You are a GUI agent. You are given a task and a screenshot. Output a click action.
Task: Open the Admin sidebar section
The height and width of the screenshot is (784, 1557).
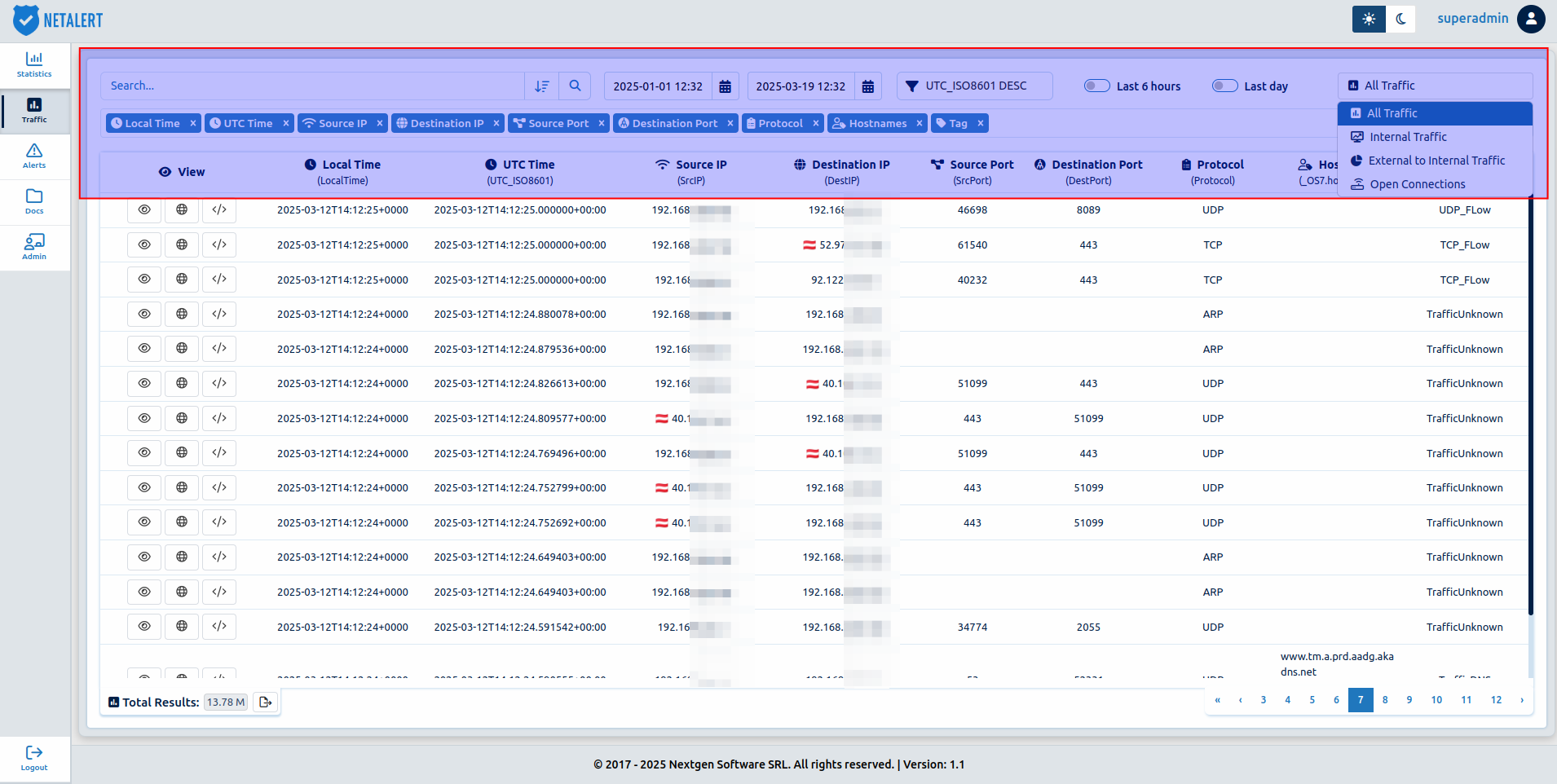point(34,248)
